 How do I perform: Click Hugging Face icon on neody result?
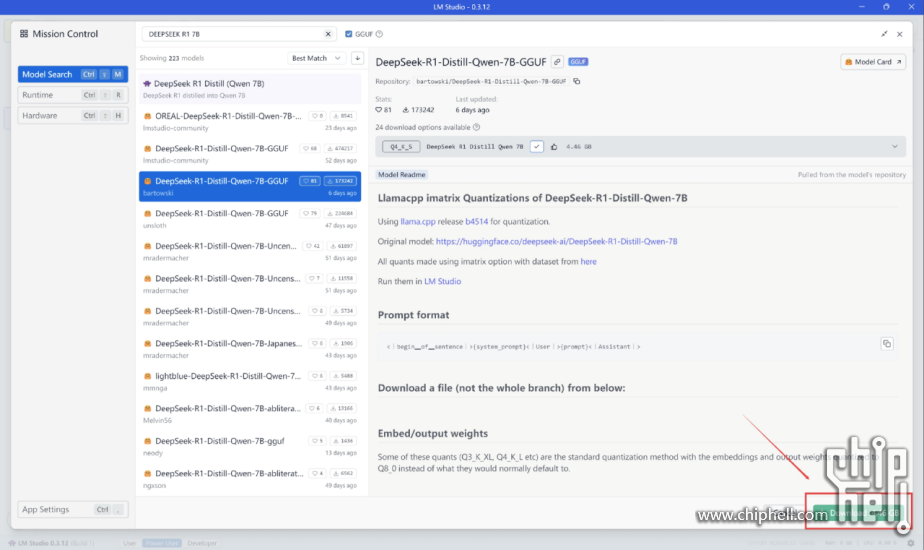coord(147,441)
